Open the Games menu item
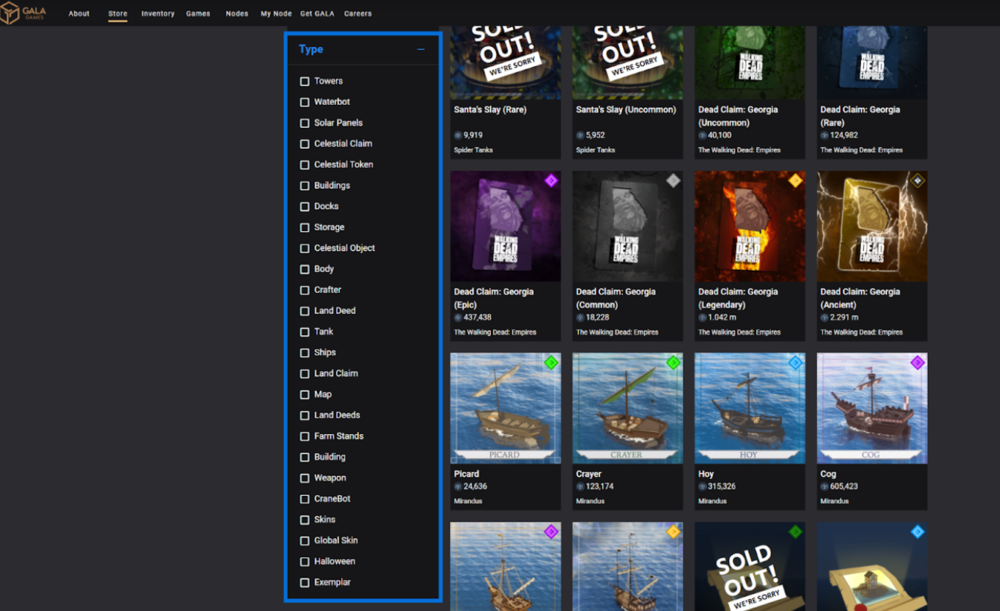Image resolution: width=1000 pixels, height=611 pixels. [198, 13]
